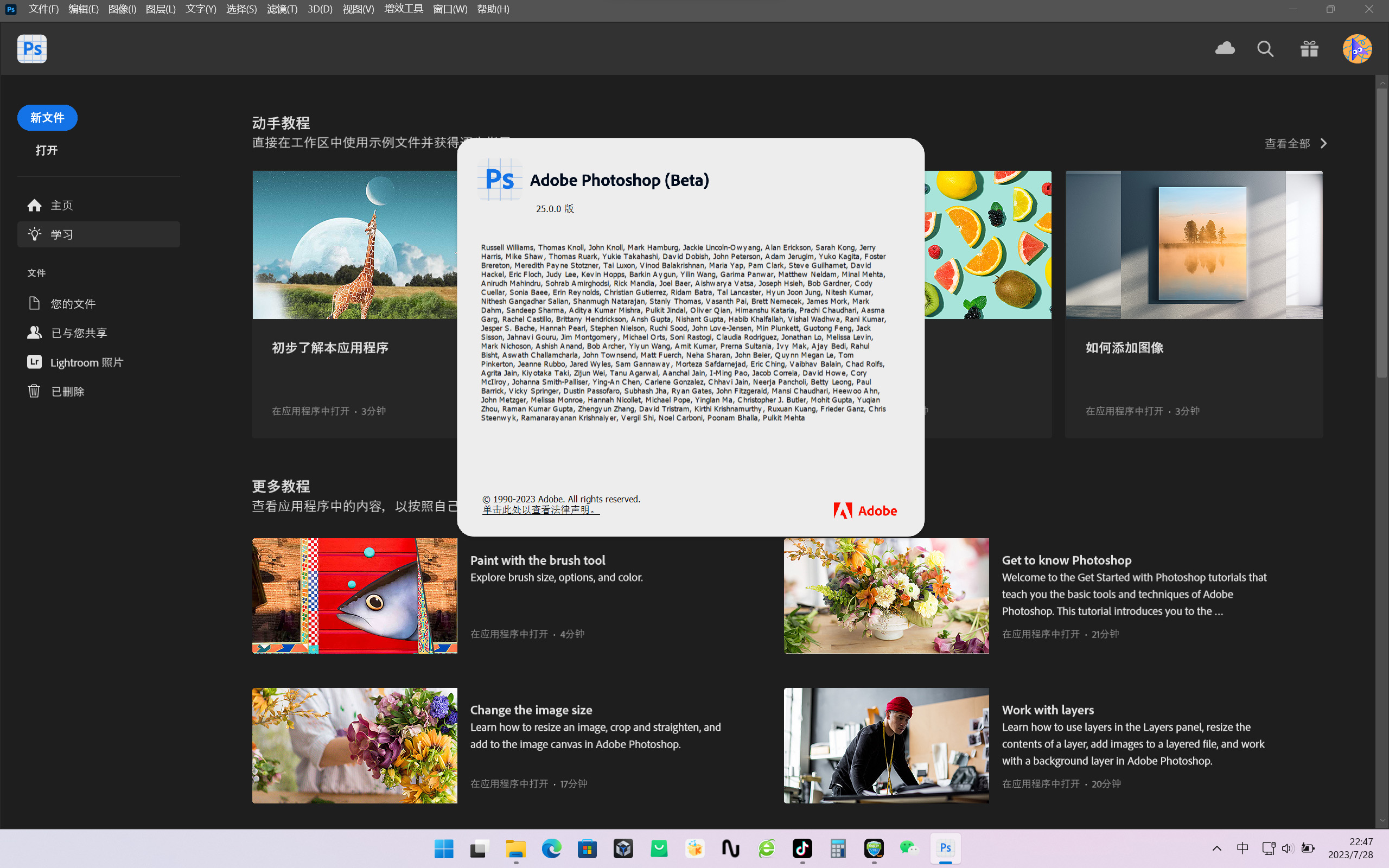The width and height of the screenshot is (1389, 868).
Task: Click the Change the image size title
Action: tap(531, 710)
